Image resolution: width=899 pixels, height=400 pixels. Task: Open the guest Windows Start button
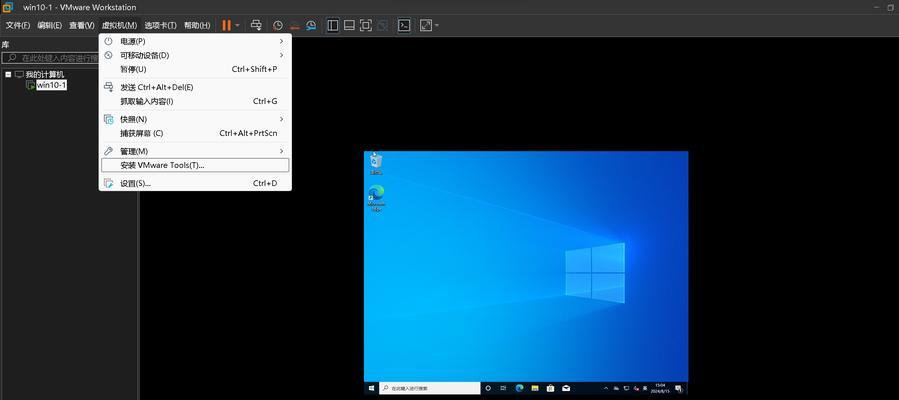(x=372, y=388)
